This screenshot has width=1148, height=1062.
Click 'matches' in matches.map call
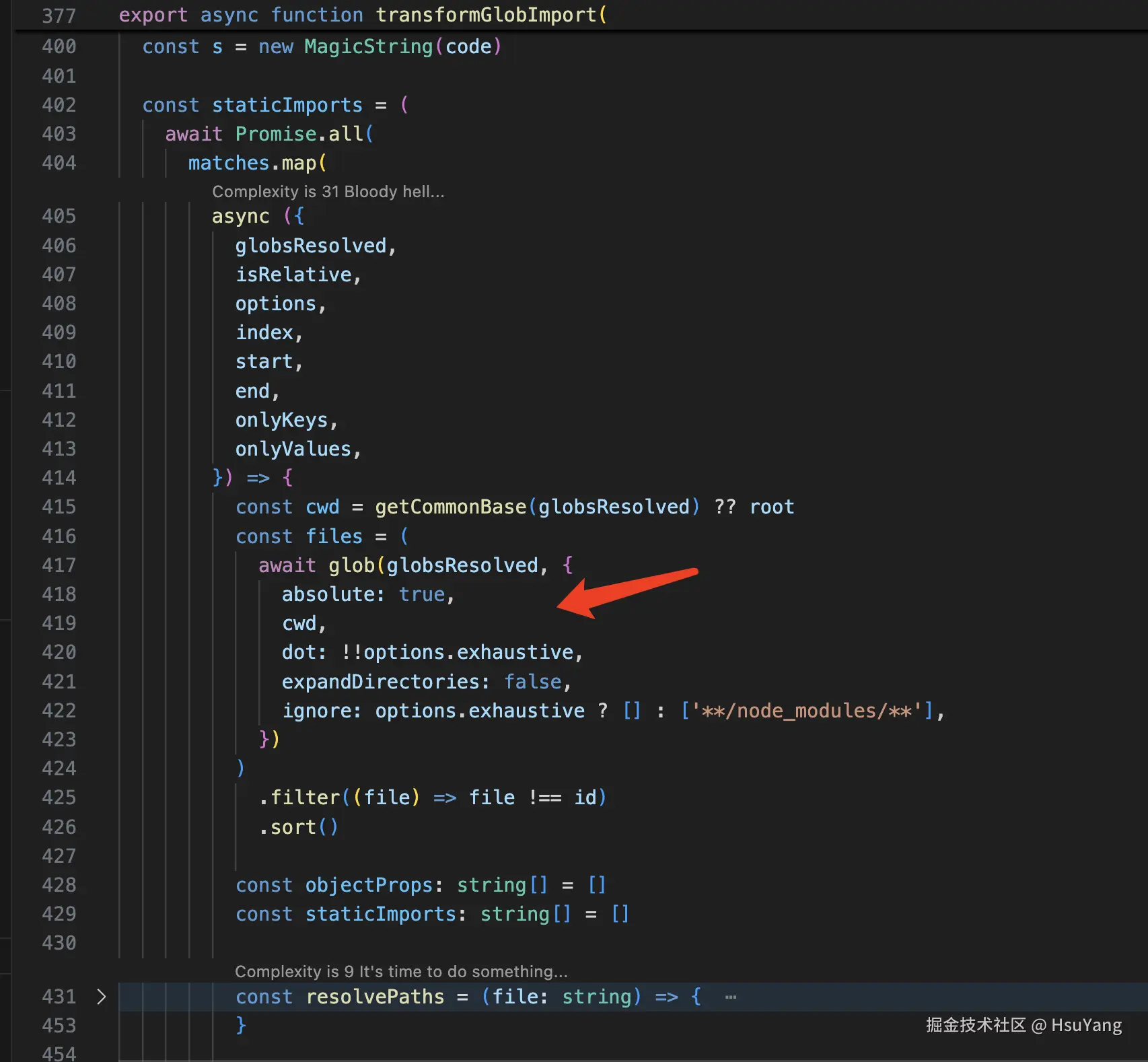(x=229, y=163)
